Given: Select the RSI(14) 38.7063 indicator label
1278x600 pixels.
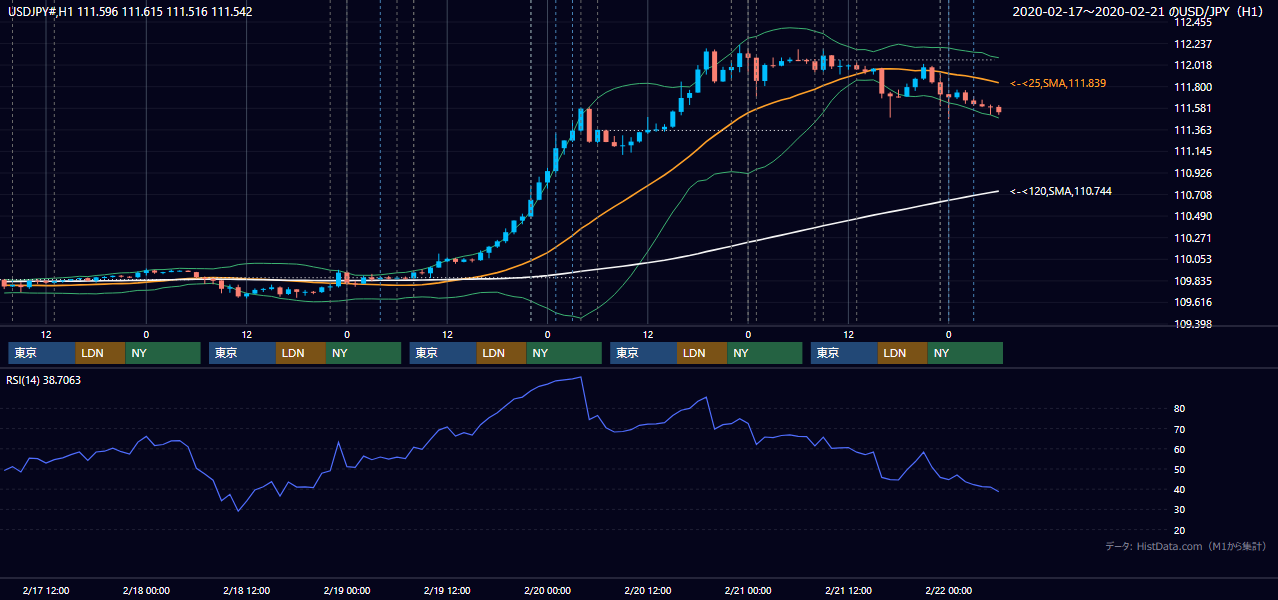Looking at the screenshot, I should coord(45,380).
